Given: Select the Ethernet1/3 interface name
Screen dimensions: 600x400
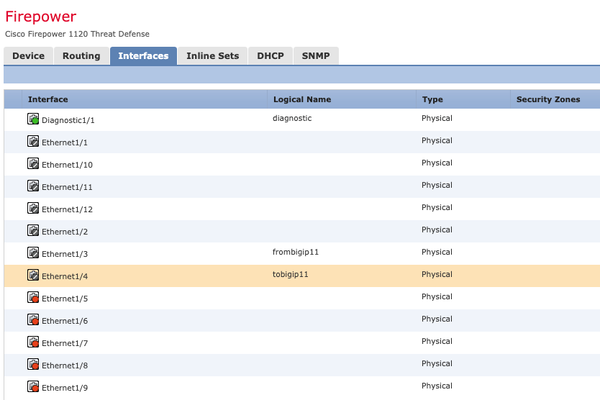Looking at the screenshot, I should click(x=65, y=254).
